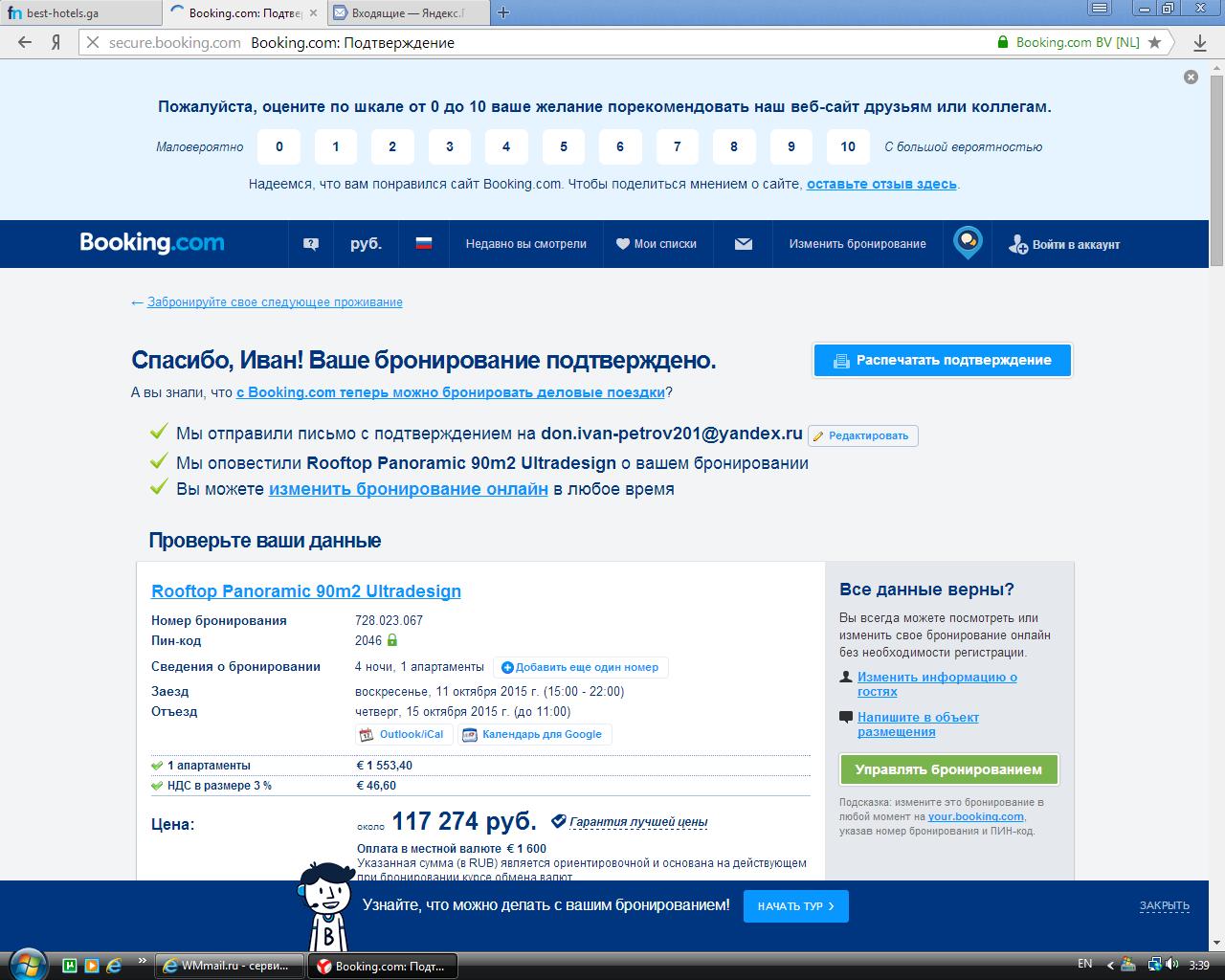Click the mascot character in tour banner
Image resolution: width=1225 pixels, height=980 pixels.
(328, 907)
